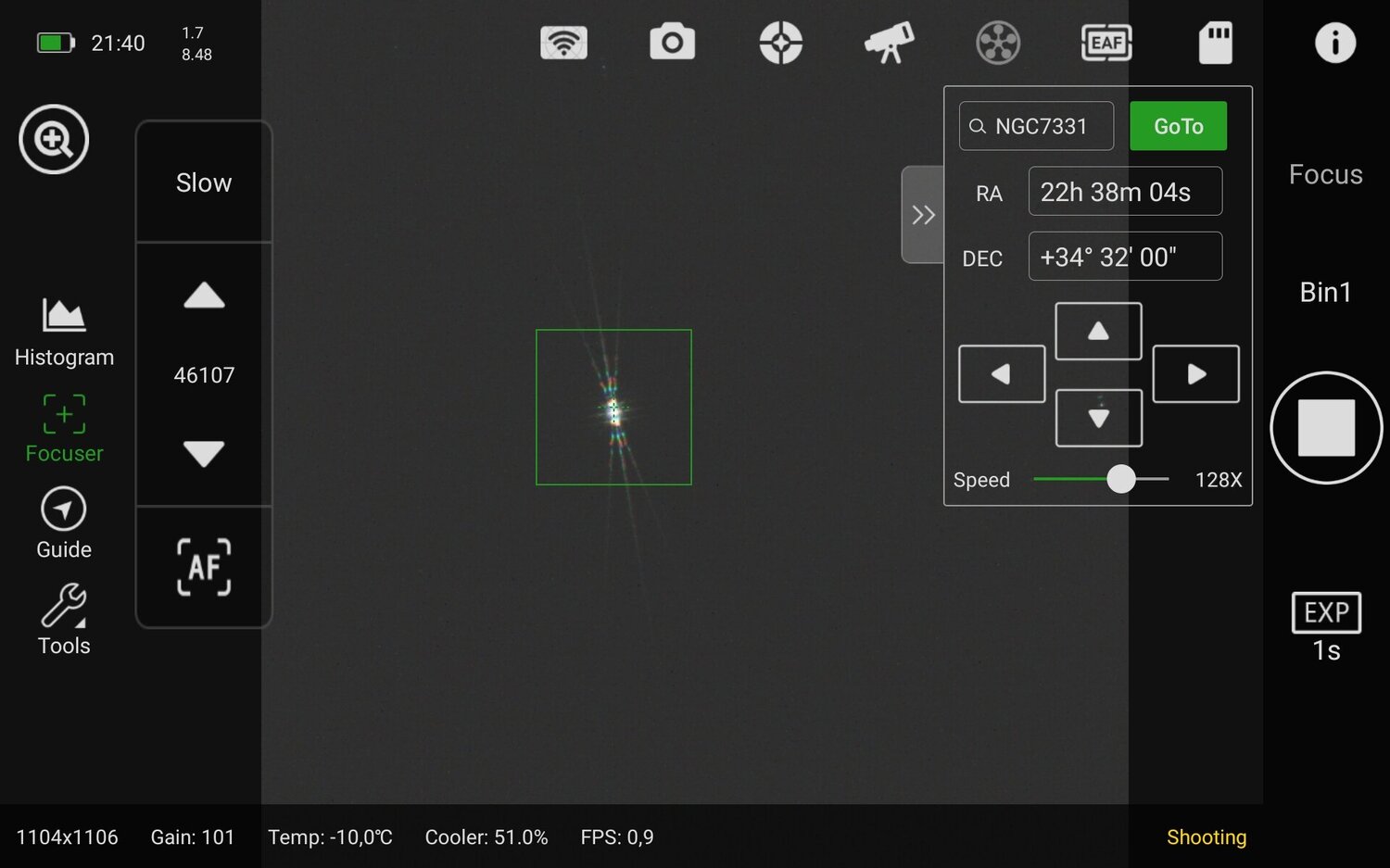This screenshot has height=868, width=1390.
Task: Select the magnifier zoom tool
Action: [53, 140]
